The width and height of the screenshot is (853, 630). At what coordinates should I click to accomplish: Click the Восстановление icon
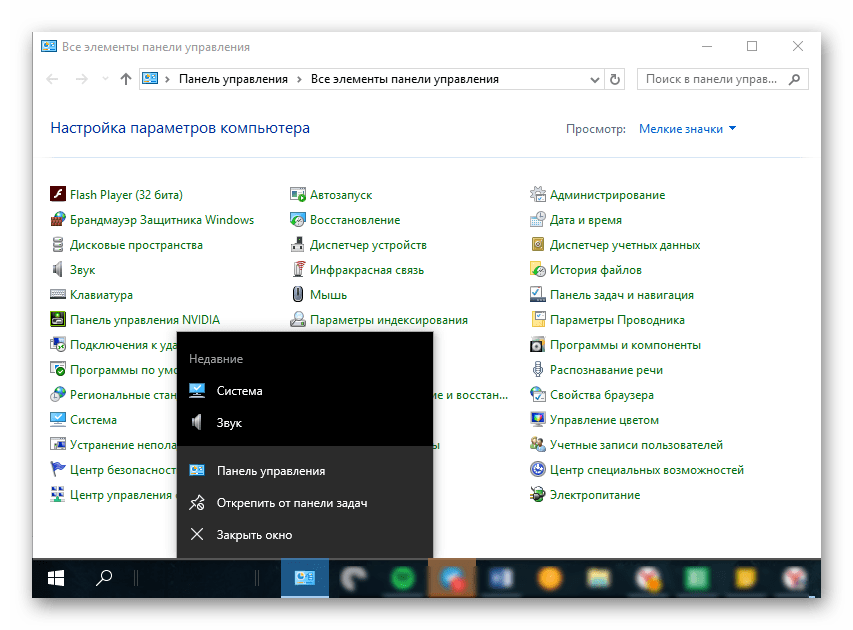coord(298,219)
